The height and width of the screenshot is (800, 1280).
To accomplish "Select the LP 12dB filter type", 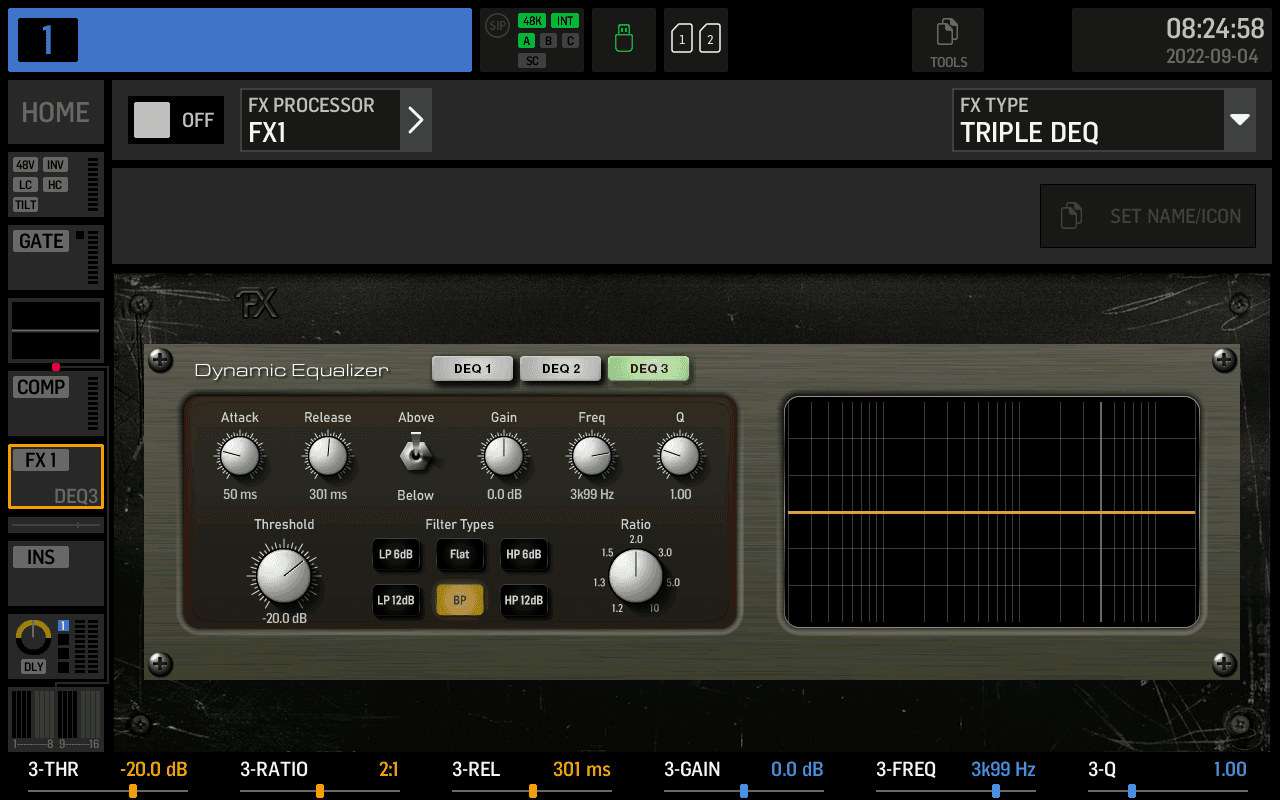I will point(396,600).
